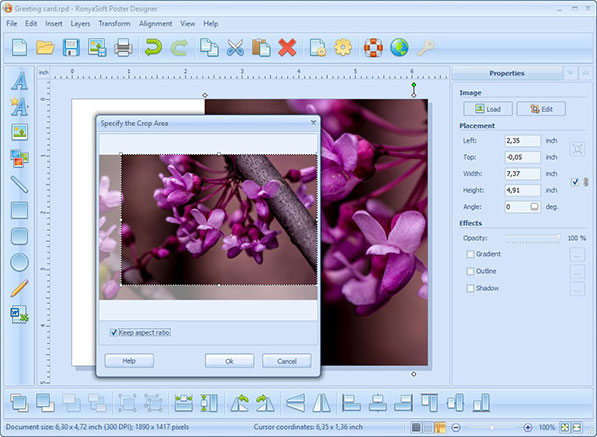Undo last action with green arrow
This screenshot has width=597, height=437.
153,48
